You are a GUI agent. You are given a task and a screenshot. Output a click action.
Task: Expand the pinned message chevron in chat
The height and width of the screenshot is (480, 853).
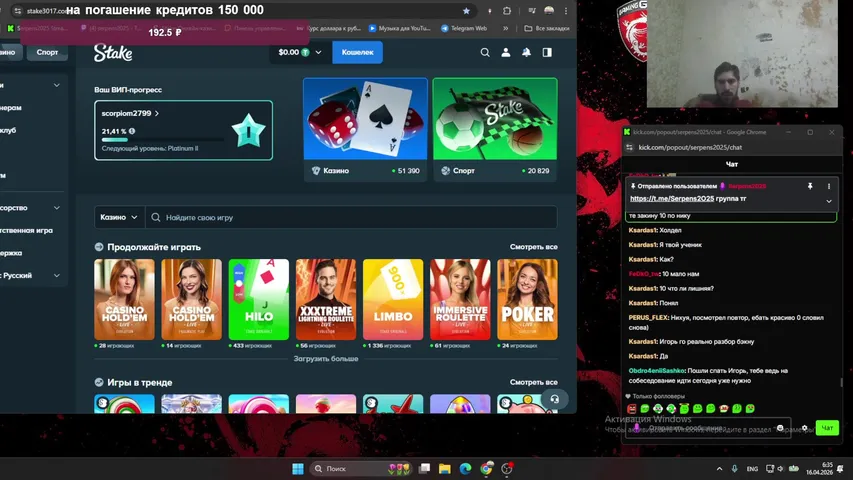pos(829,201)
